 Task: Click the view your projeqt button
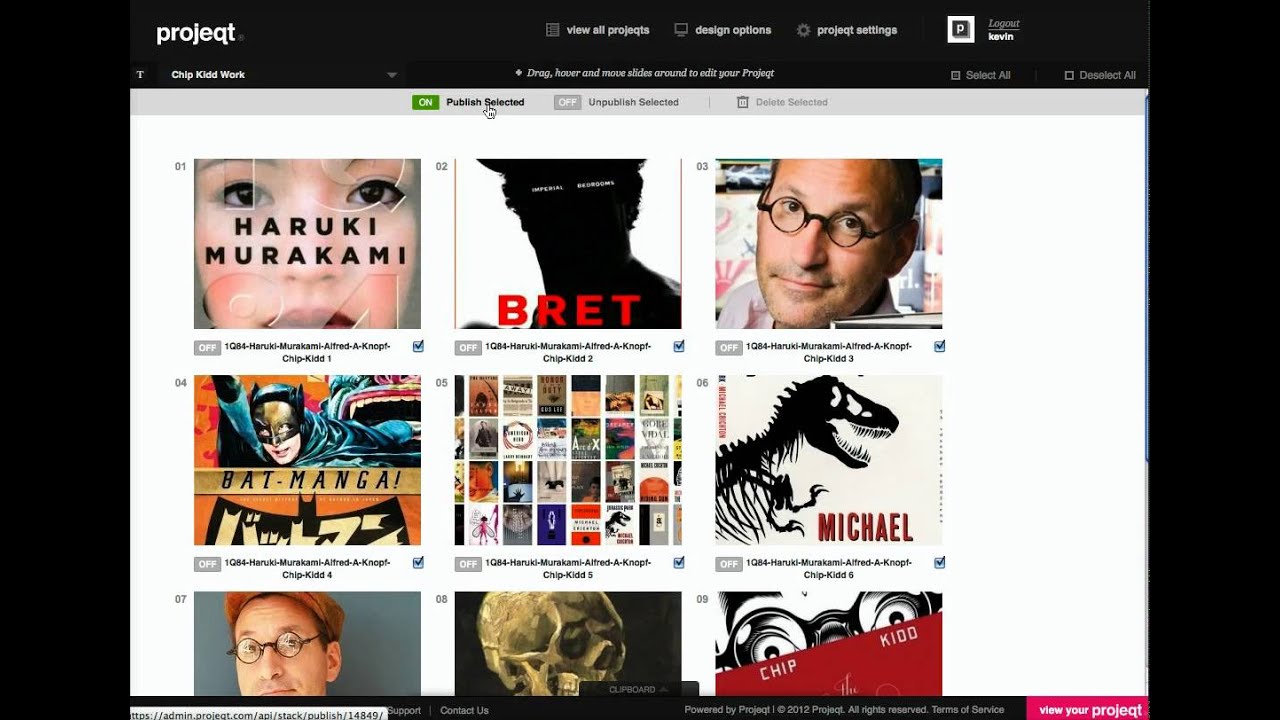(x=1090, y=710)
